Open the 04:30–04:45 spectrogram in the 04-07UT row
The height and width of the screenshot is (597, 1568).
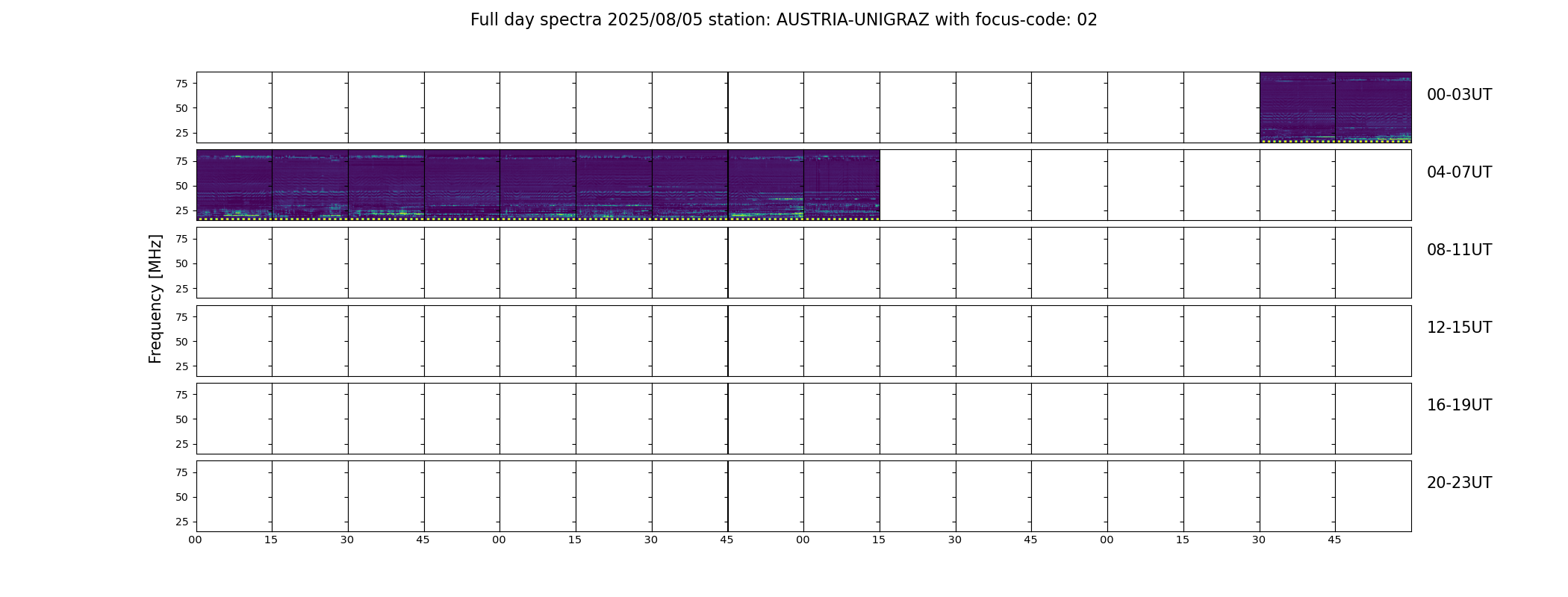pos(386,185)
